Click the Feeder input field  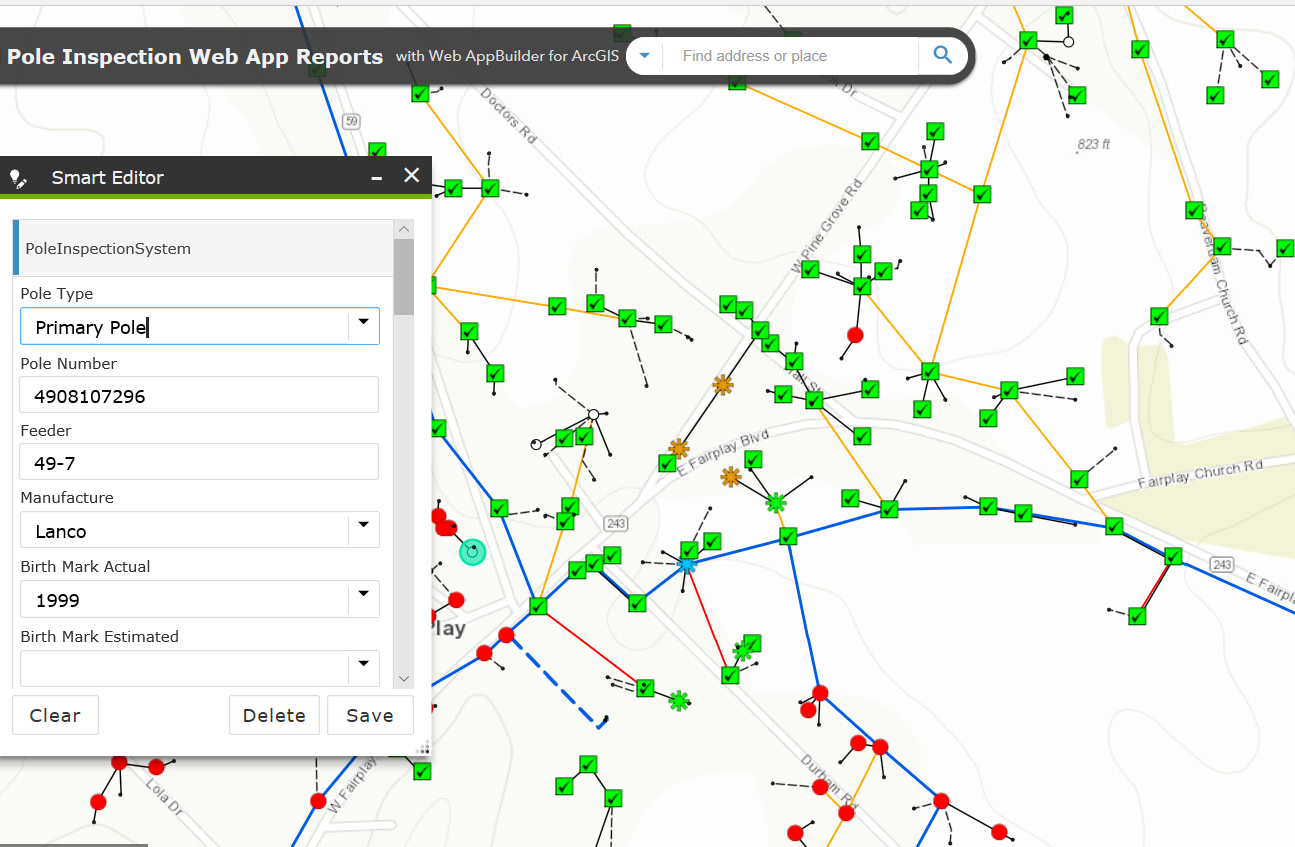pos(199,462)
